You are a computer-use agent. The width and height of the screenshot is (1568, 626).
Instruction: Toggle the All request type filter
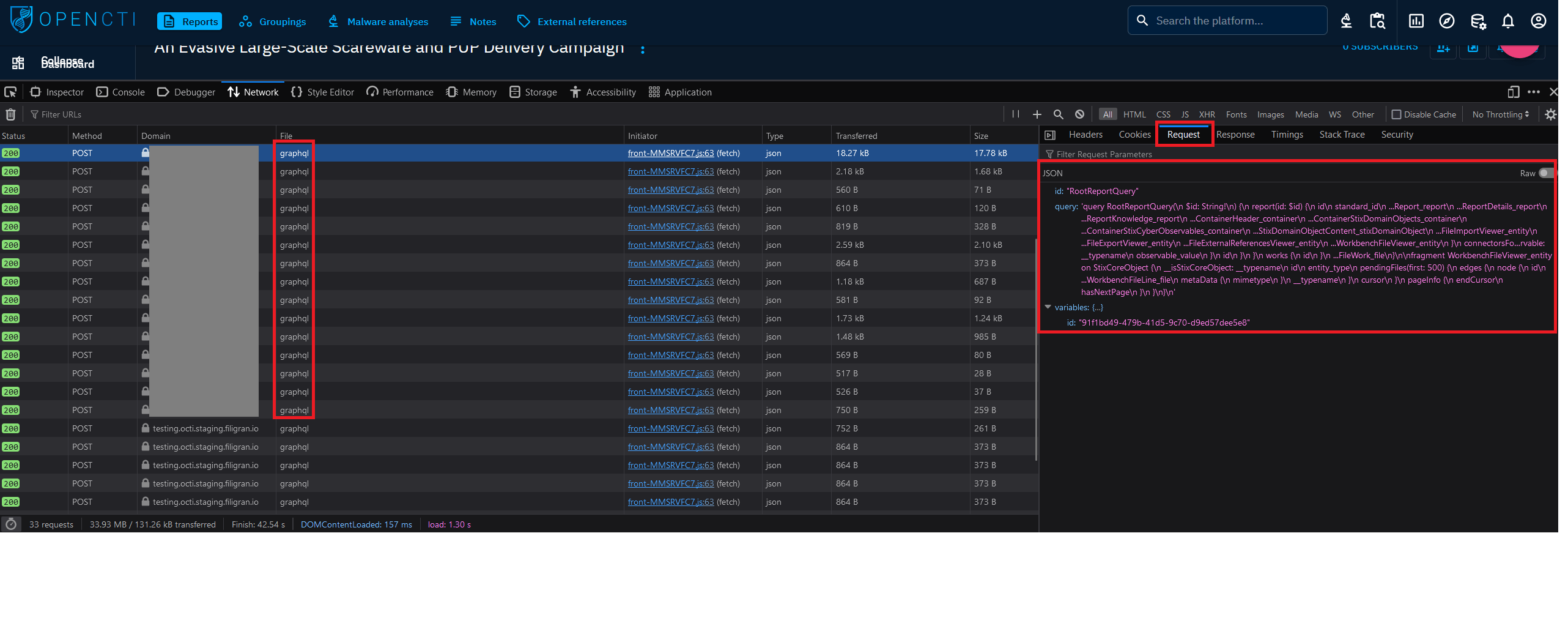[x=1108, y=114]
